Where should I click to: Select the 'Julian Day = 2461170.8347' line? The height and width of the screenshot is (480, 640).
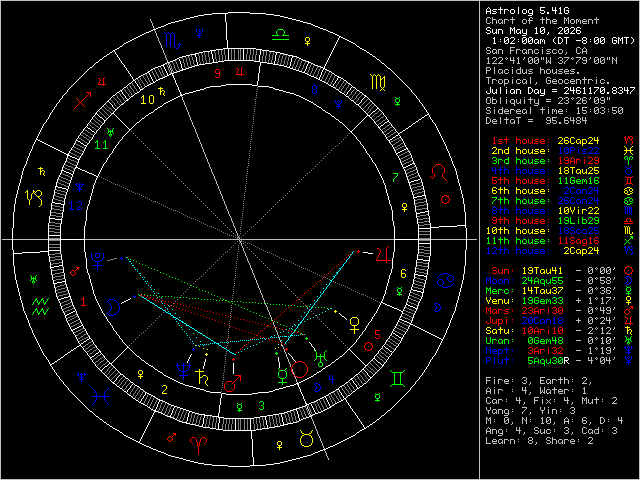pyautogui.click(x=560, y=91)
